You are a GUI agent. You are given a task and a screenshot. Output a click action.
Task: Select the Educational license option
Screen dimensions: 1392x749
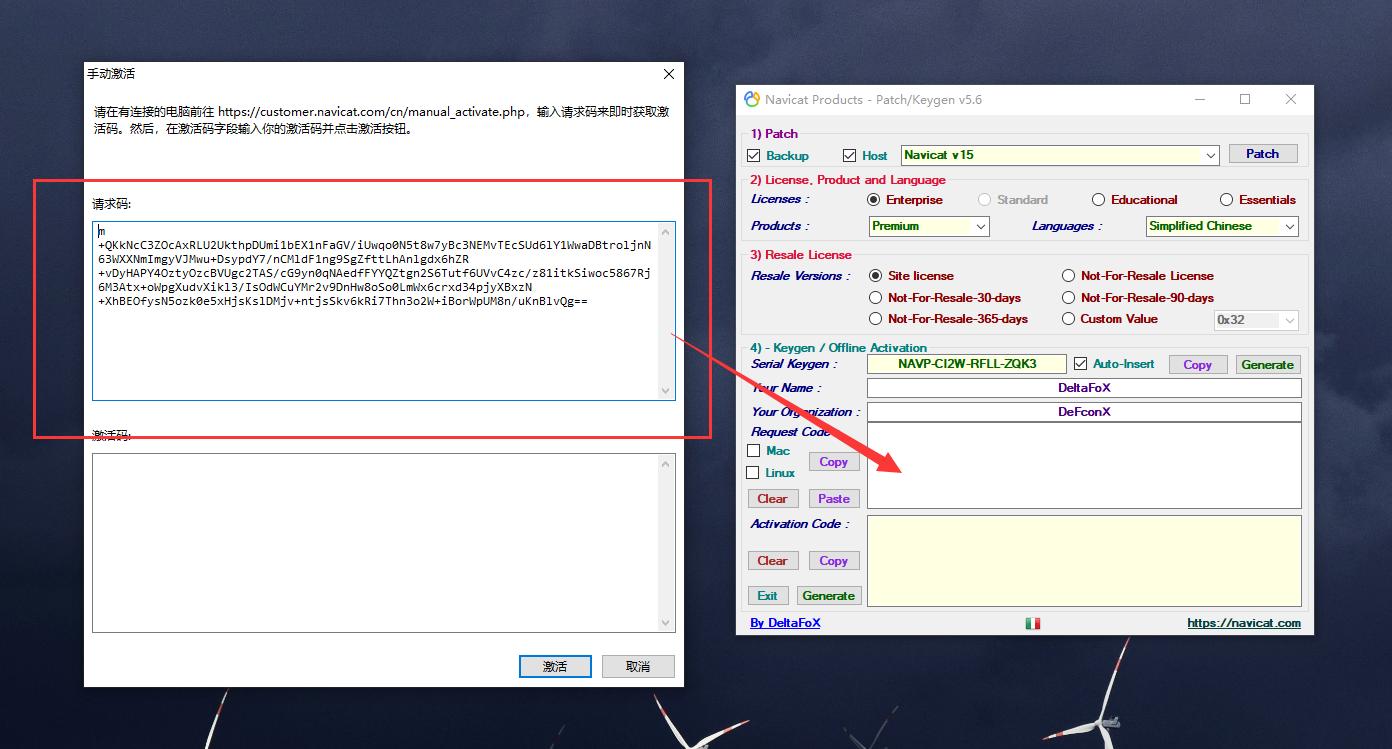(x=1099, y=200)
